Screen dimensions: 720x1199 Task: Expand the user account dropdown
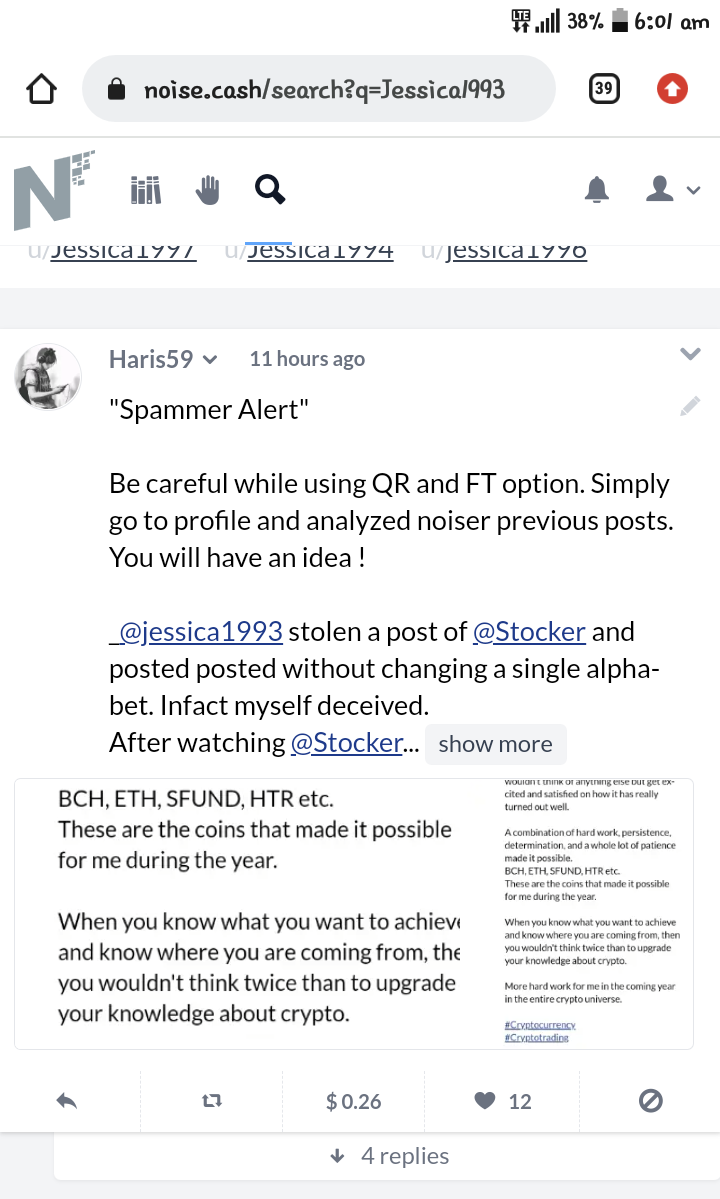[673, 189]
